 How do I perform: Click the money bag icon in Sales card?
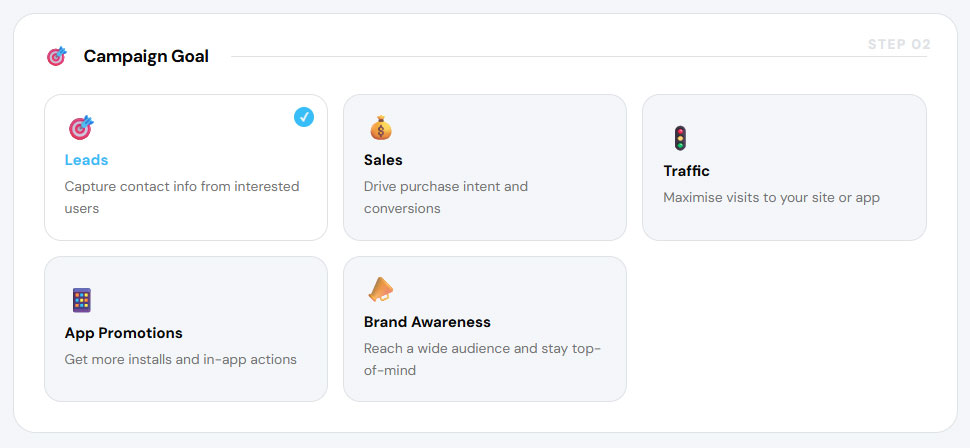click(x=380, y=127)
